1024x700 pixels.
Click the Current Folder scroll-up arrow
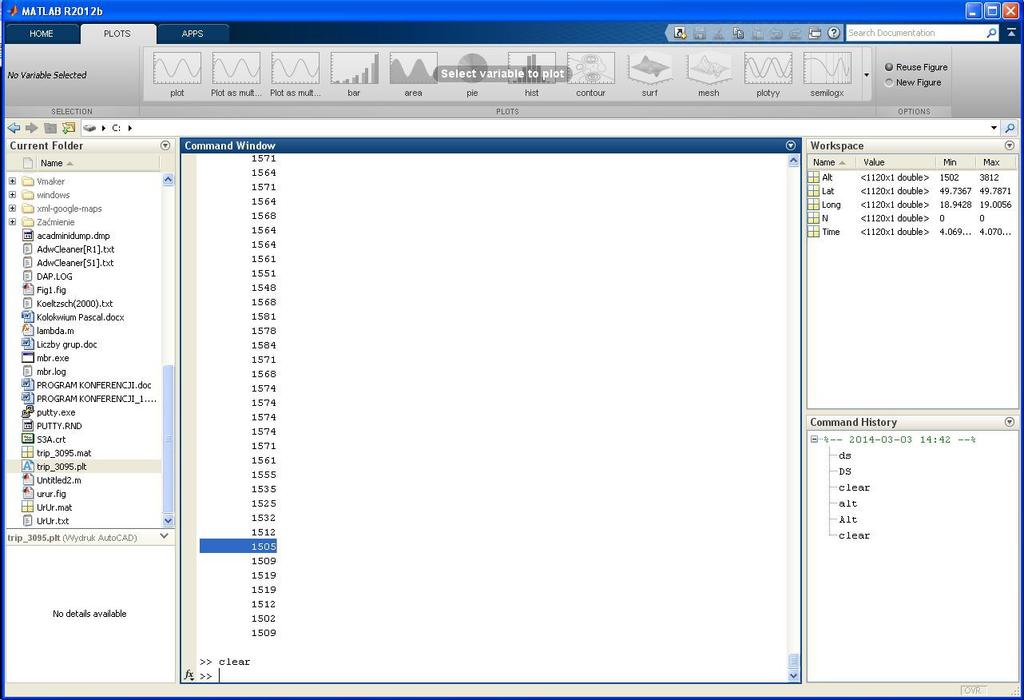(x=168, y=180)
